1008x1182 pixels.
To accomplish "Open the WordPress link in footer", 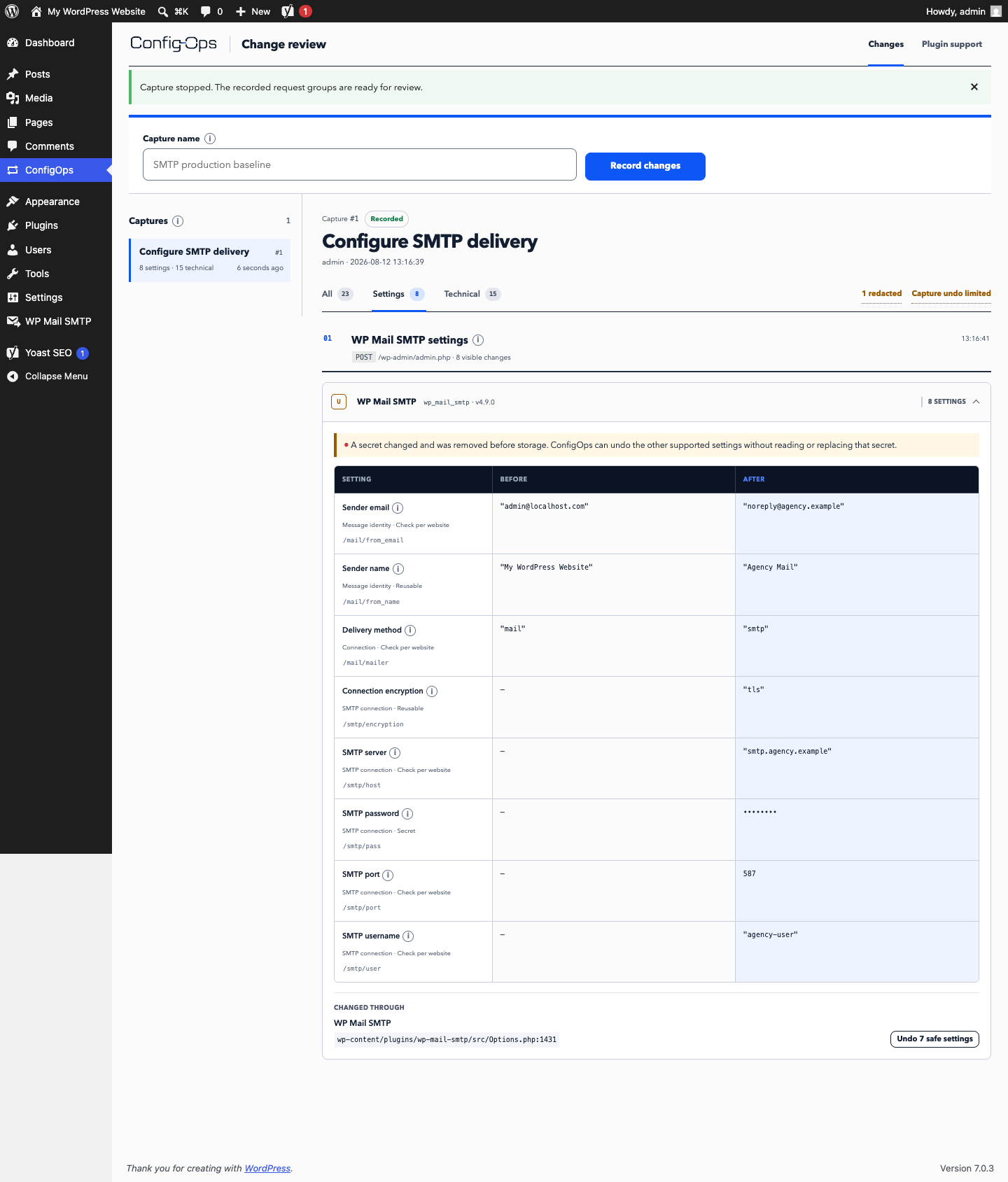I will [267, 1168].
